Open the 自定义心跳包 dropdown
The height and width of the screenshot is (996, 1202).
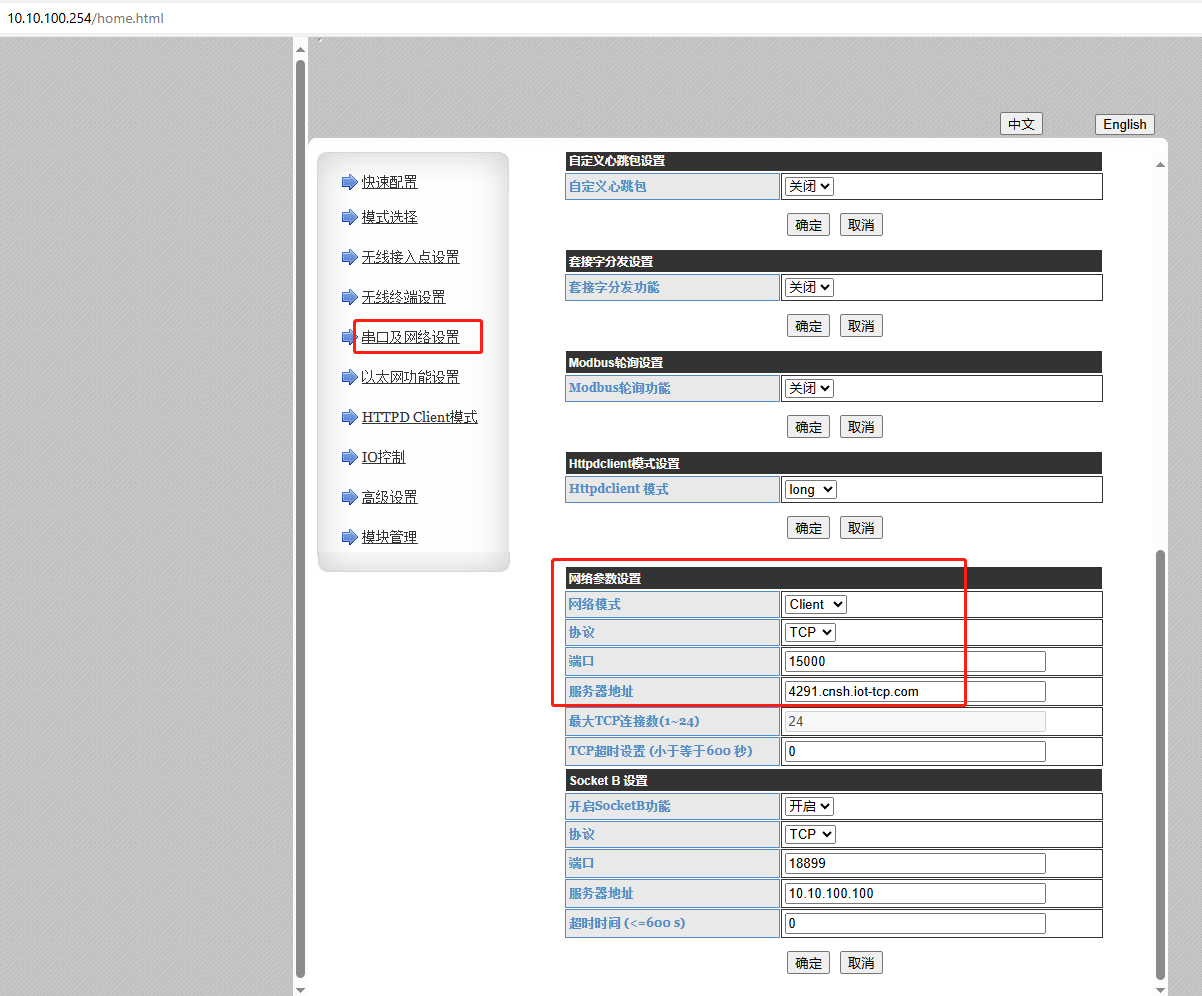(x=809, y=186)
